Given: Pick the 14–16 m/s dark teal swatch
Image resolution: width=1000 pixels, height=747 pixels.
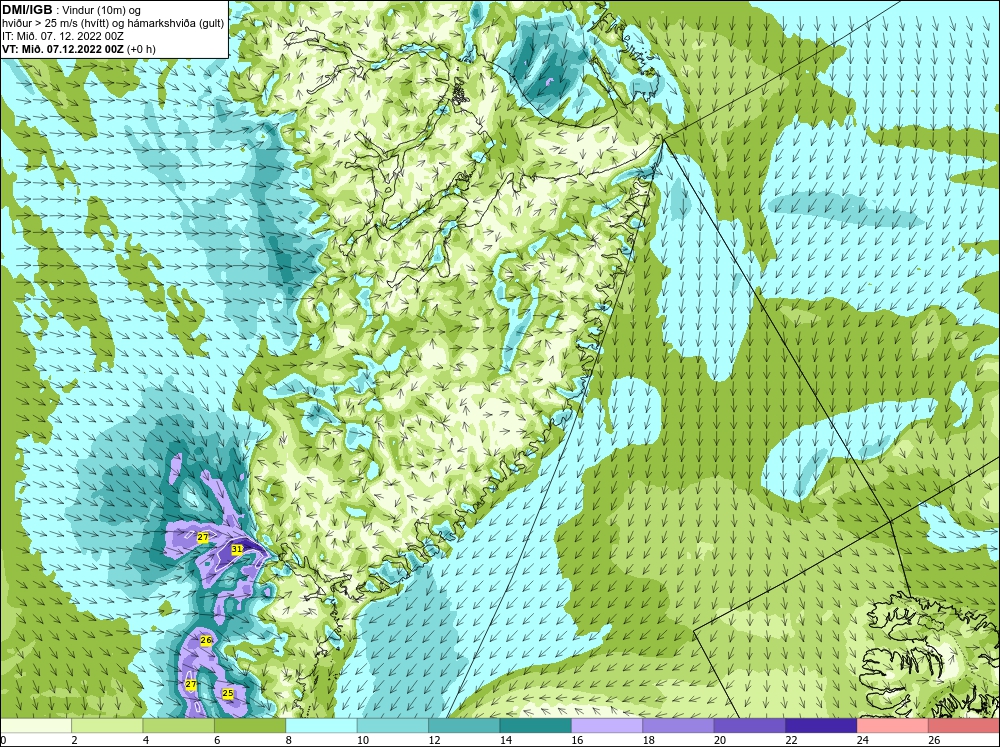Looking at the screenshot, I should click(536, 726).
